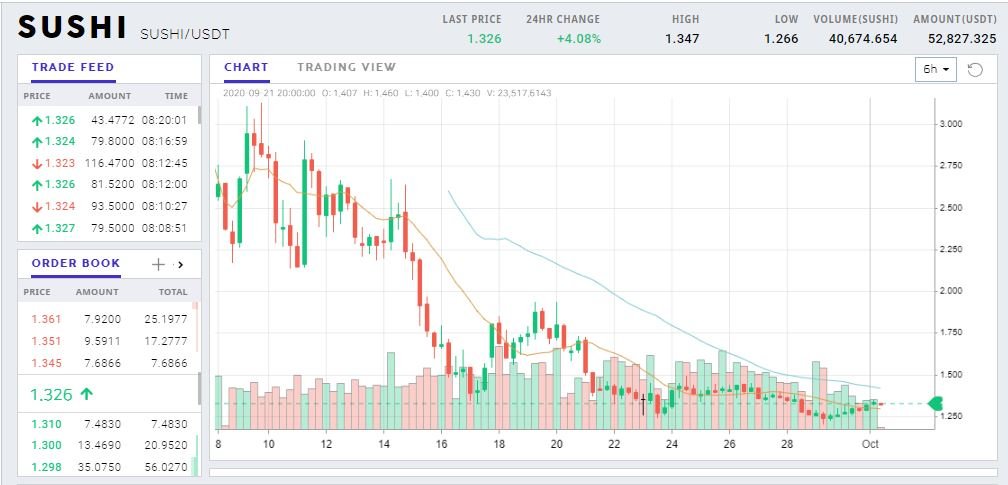The width and height of the screenshot is (1008, 485).
Task: Open the 6h timeframe dropdown
Action: point(935,69)
